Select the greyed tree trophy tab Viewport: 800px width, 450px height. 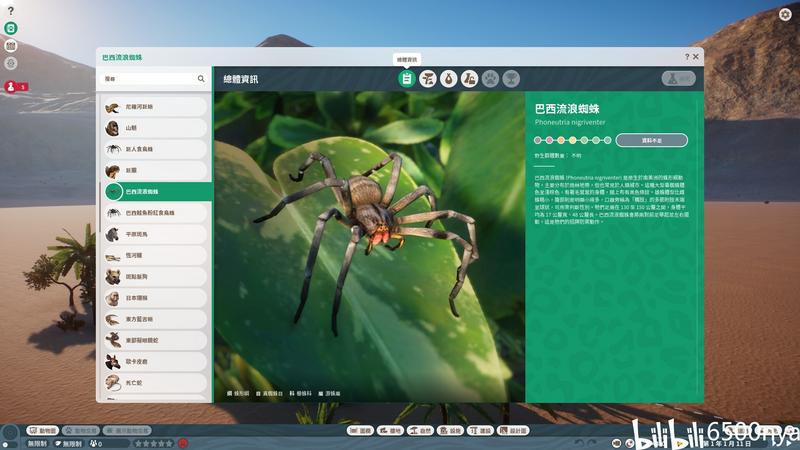[511, 79]
